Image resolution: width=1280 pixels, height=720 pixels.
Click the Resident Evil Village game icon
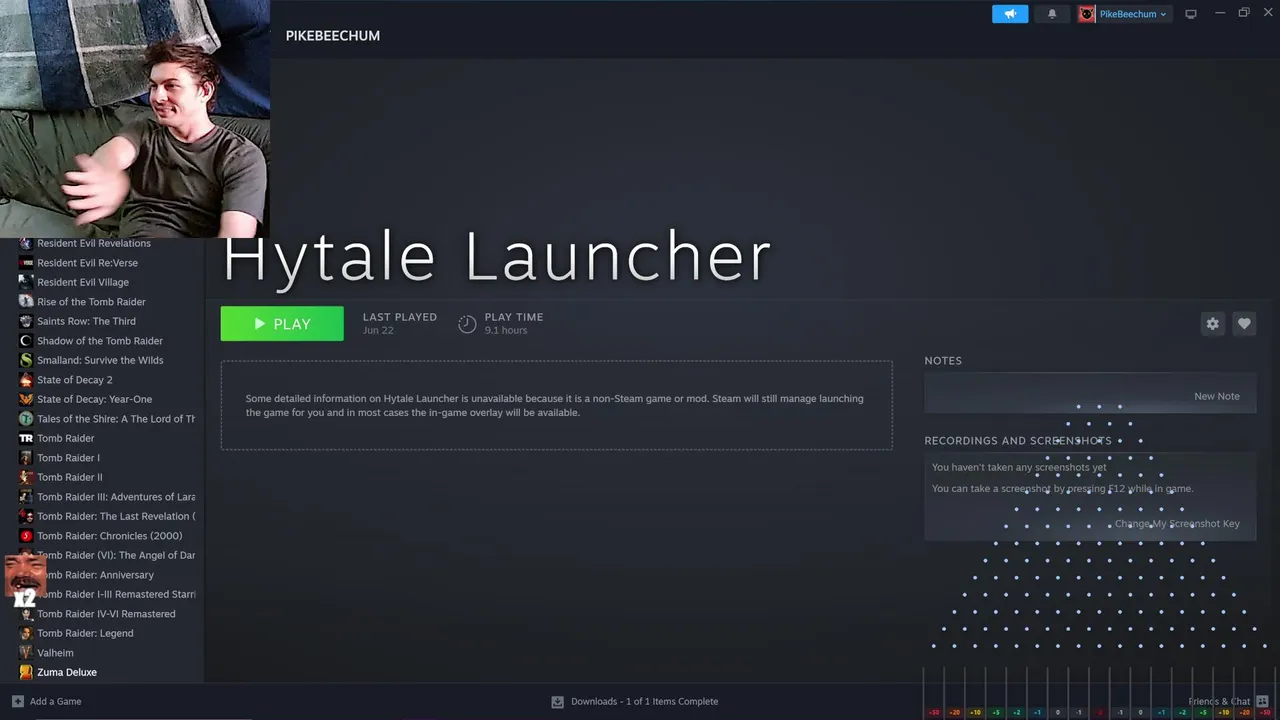[x=26, y=282]
